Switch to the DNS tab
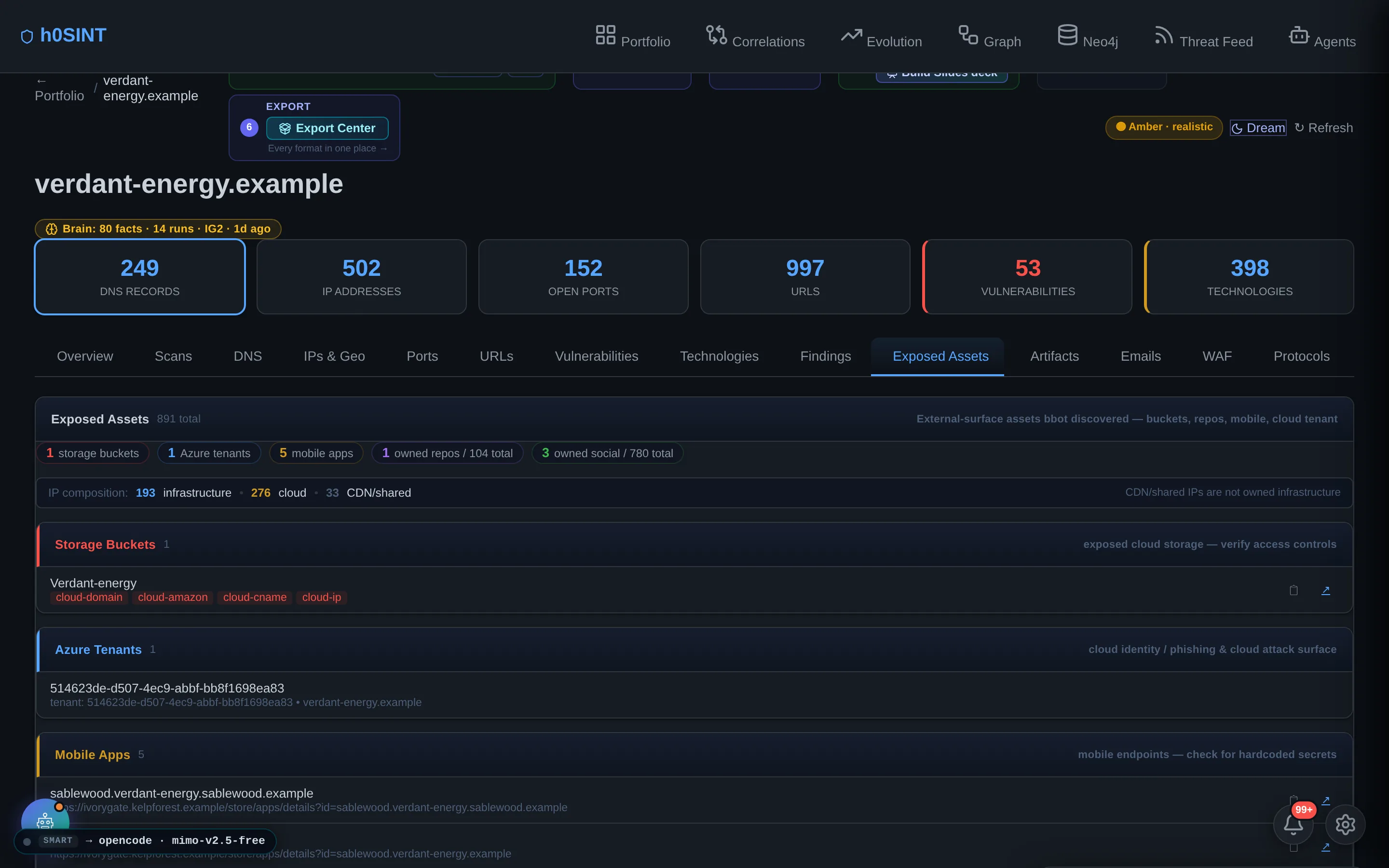Viewport: 1389px width, 868px height. pos(248,356)
